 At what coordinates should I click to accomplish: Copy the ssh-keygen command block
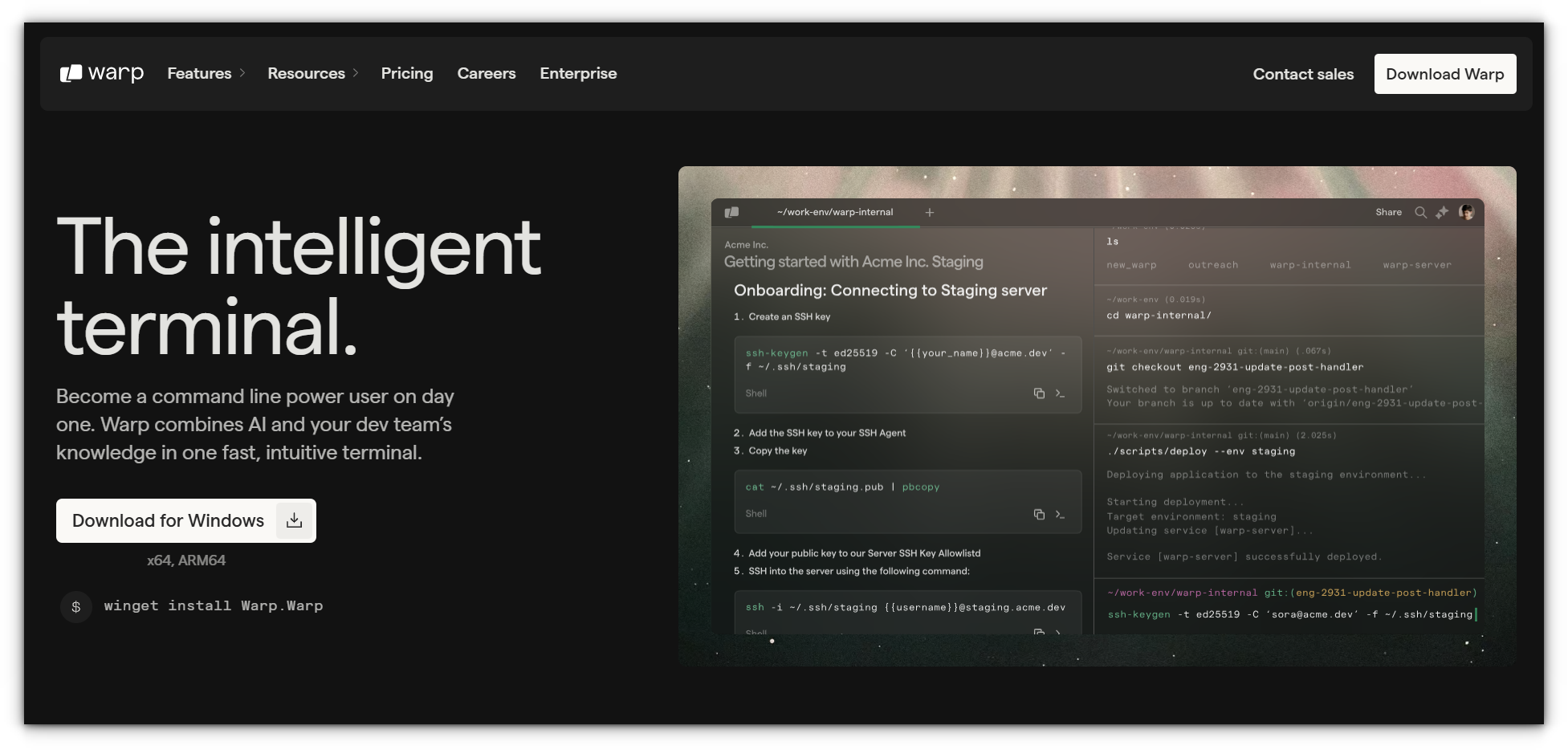tap(1039, 393)
